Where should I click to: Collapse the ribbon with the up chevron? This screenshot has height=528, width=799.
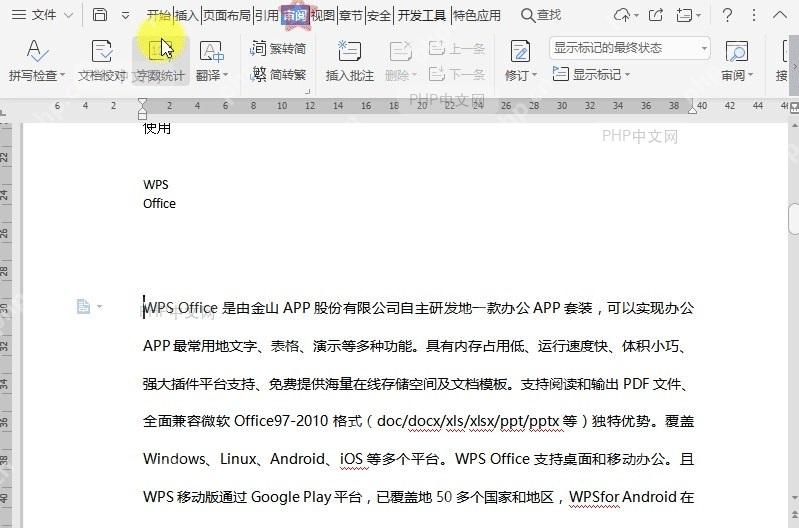point(780,15)
